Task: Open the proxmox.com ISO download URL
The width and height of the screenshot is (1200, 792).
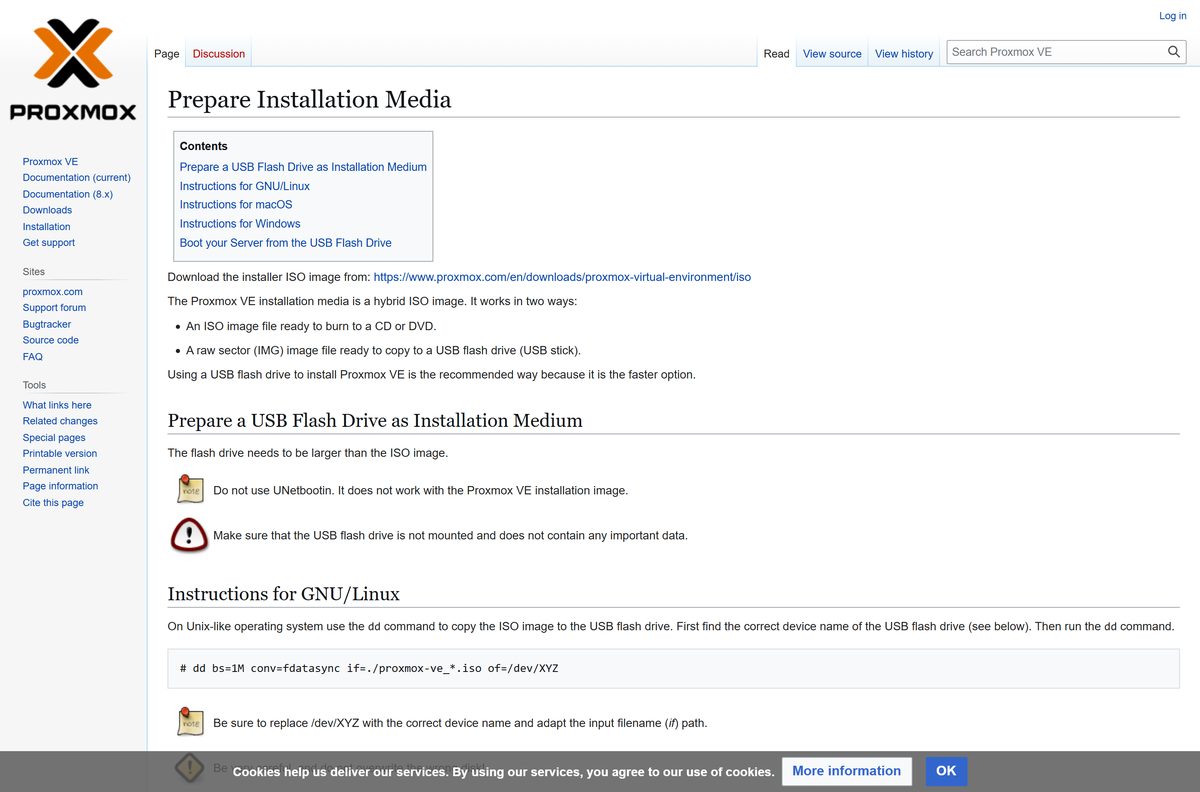Action: 562,277
